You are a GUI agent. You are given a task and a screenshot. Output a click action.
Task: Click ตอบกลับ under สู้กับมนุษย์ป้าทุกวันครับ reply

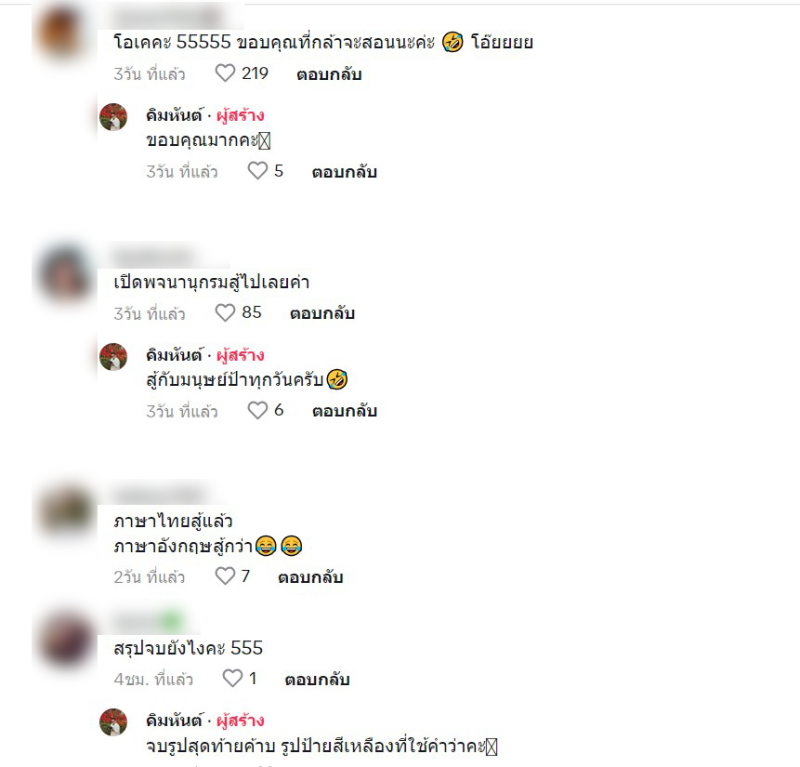[344, 411]
